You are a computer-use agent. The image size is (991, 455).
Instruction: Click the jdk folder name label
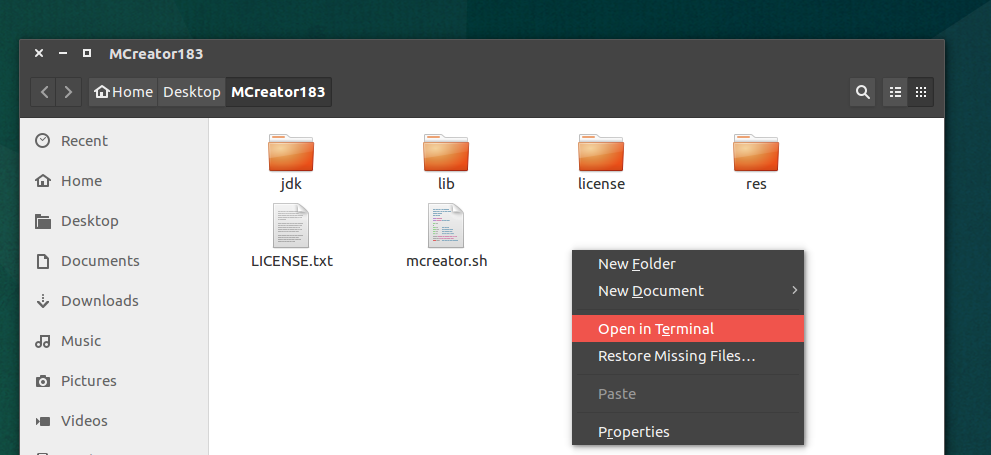(x=291, y=185)
